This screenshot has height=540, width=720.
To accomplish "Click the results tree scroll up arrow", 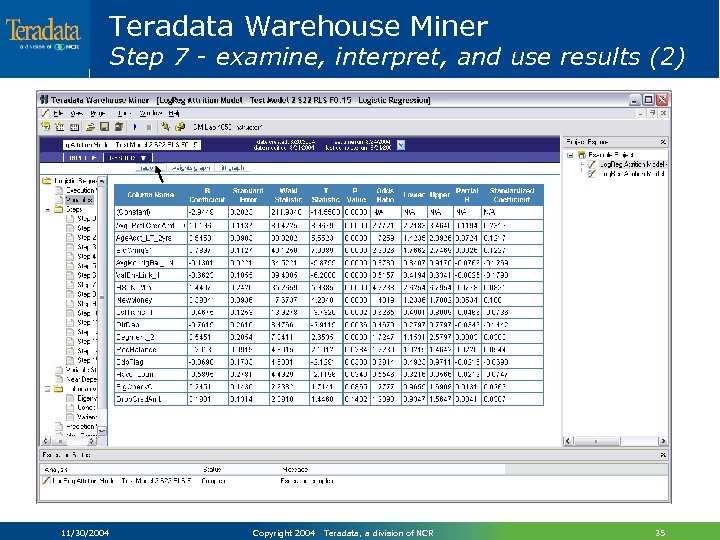I will (x=102, y=181).
